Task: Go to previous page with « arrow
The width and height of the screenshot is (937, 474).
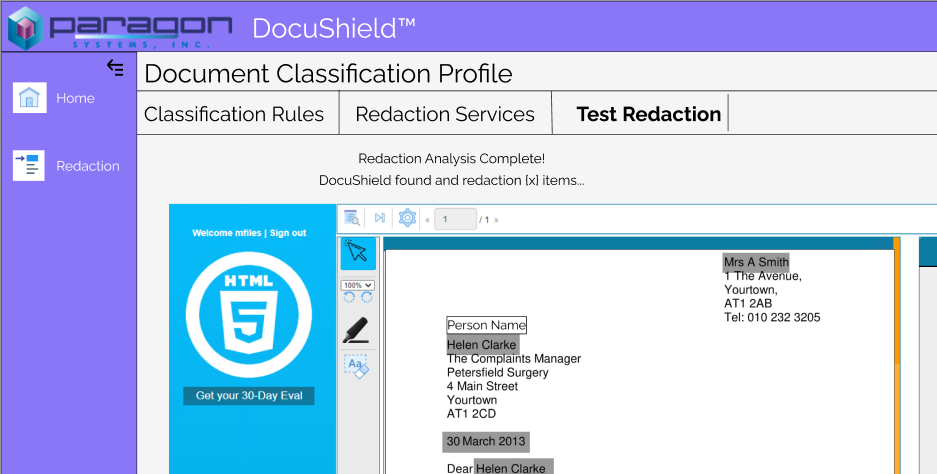Action: tap(427, 220)
